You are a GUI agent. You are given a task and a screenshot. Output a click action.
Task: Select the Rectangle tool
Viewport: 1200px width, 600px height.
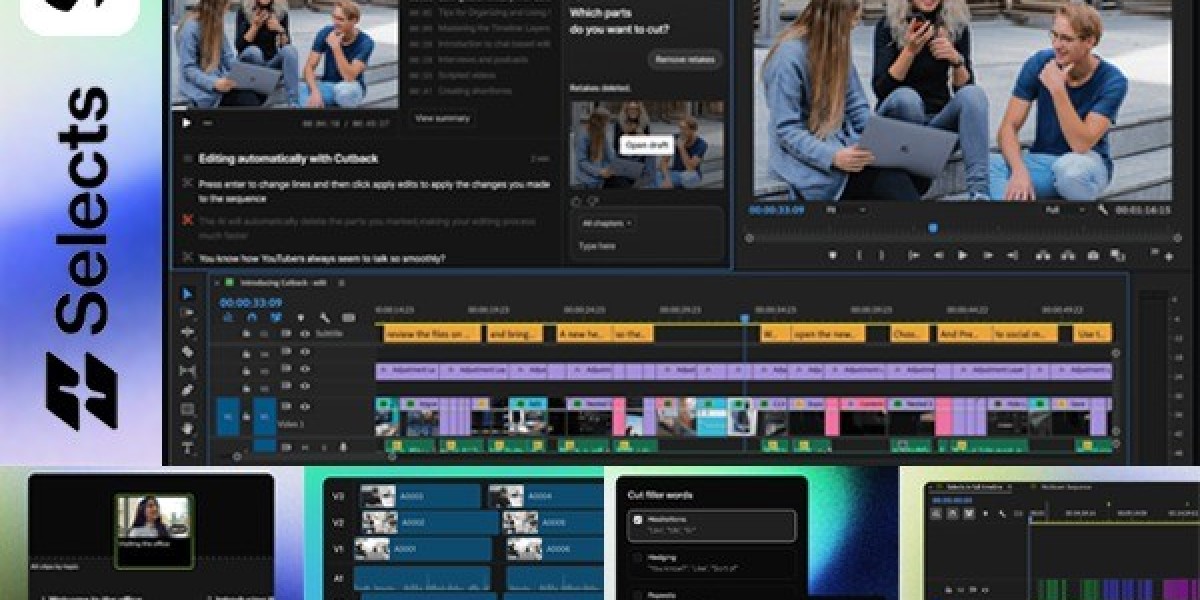coord(188,409)
